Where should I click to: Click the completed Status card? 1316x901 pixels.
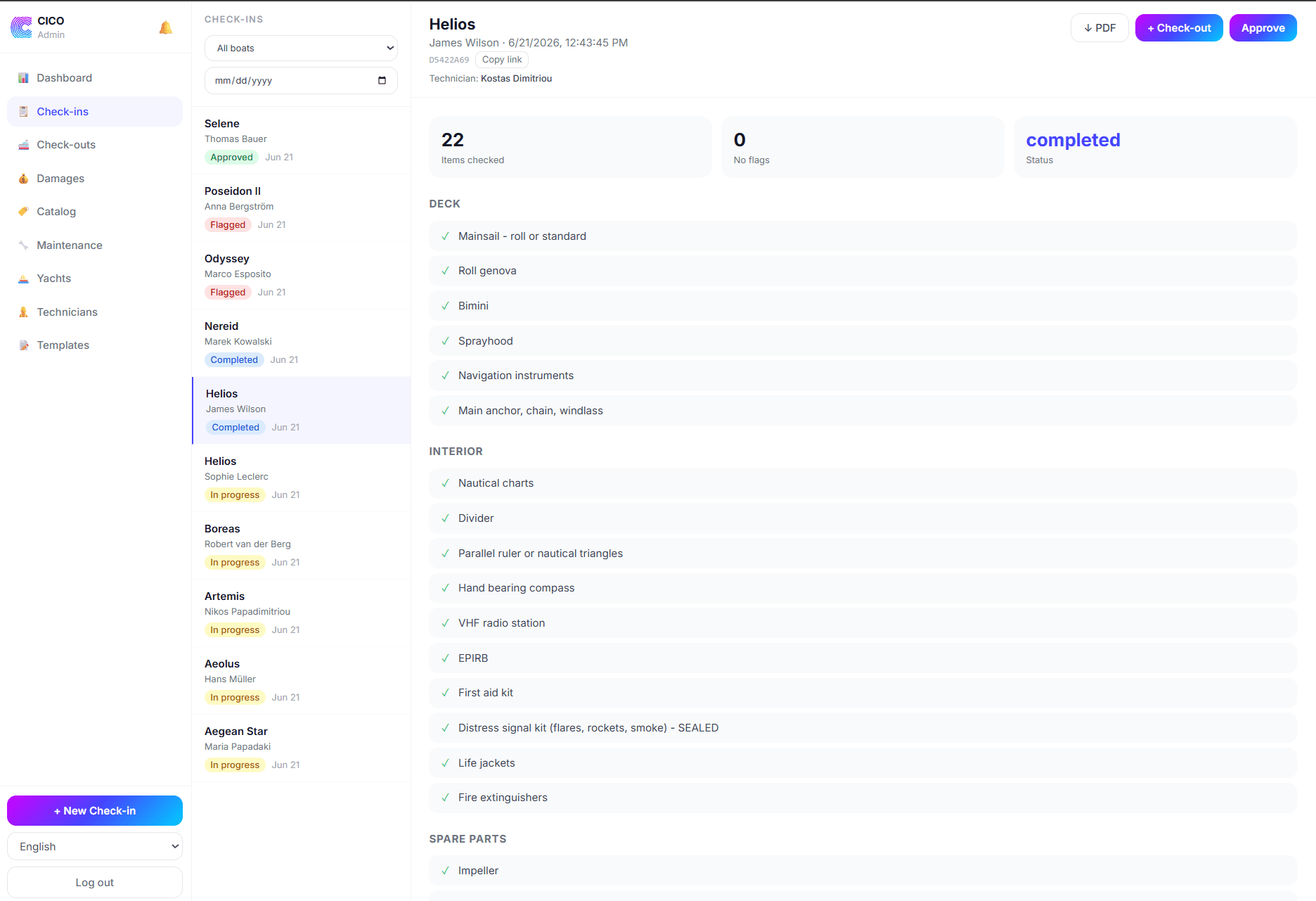(x=1155, y=148)
